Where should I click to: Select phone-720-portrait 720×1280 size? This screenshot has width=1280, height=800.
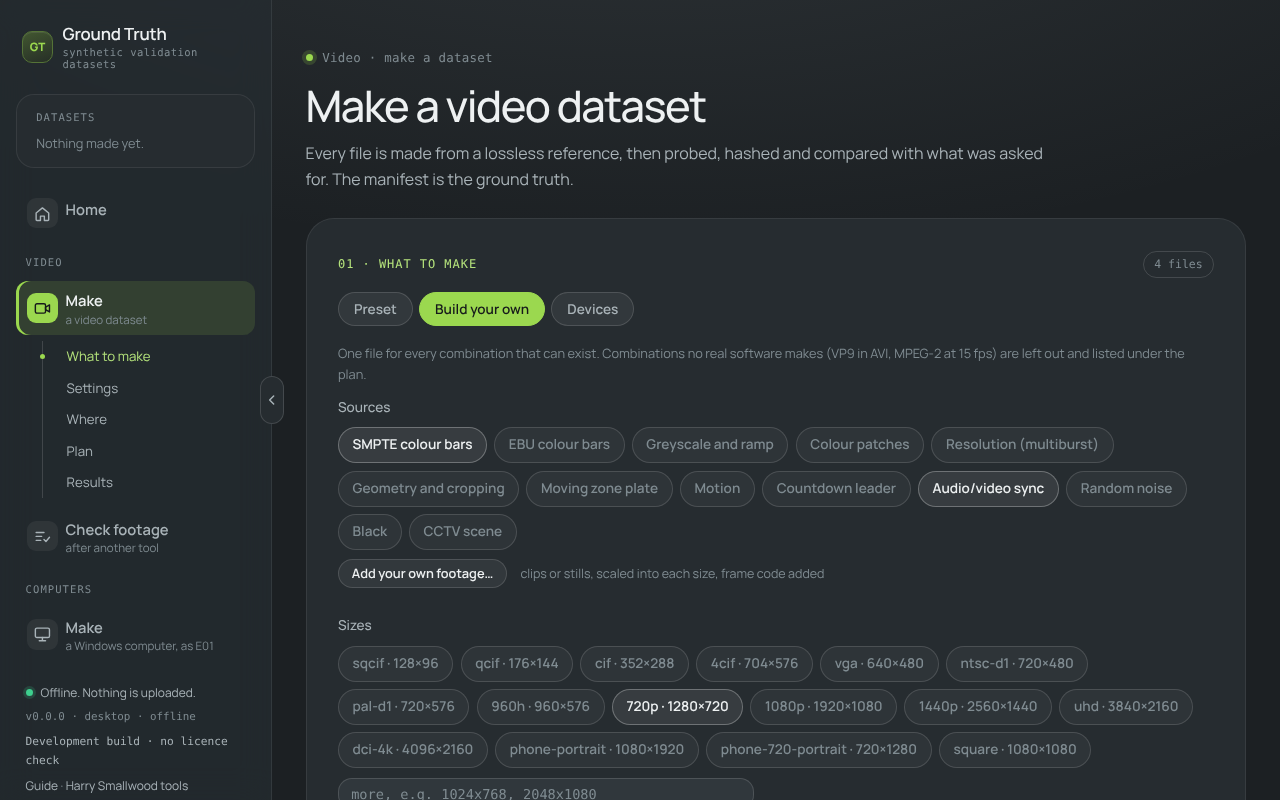tap(819, 750)
